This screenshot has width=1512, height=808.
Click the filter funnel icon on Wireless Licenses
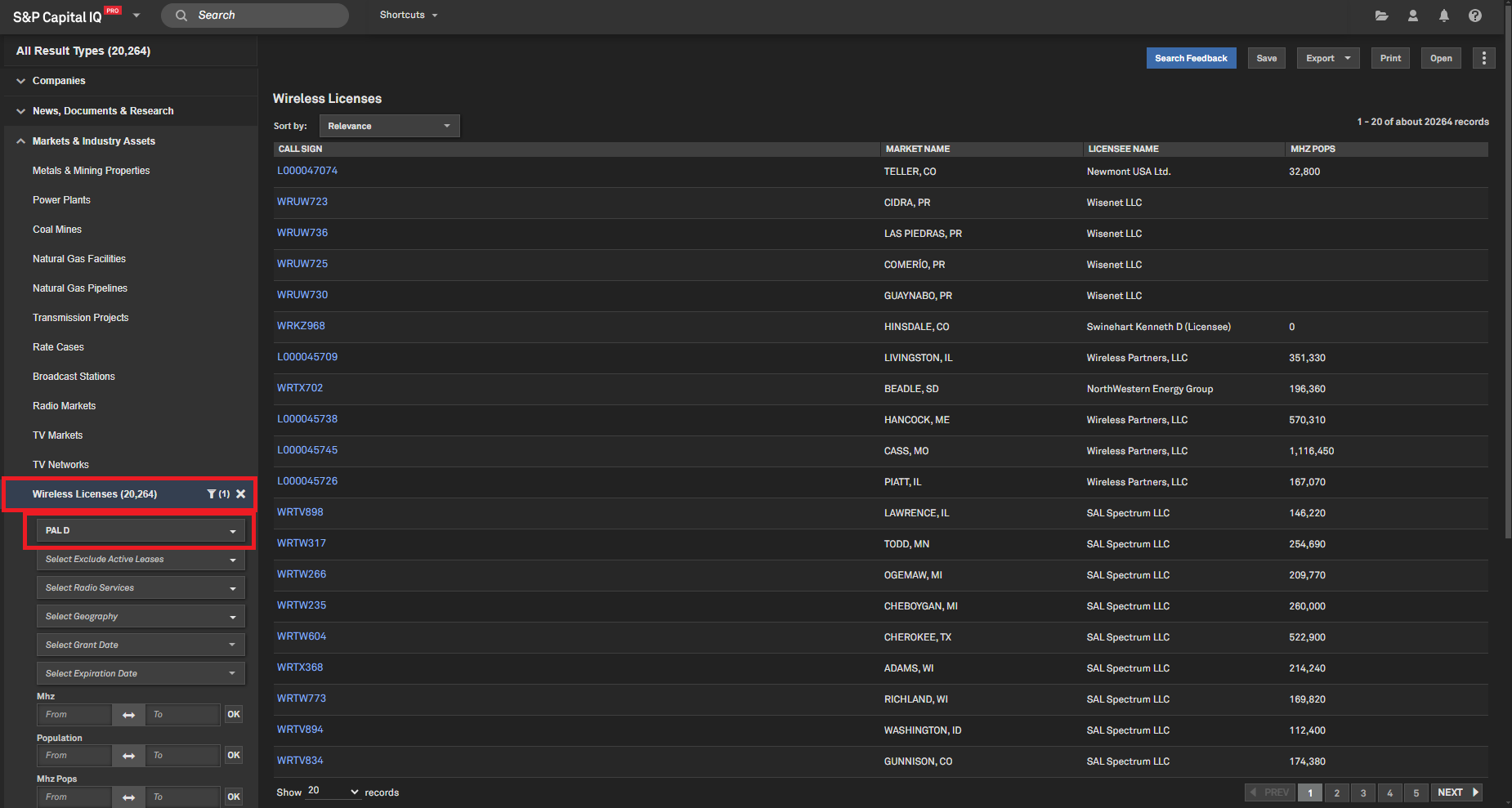212,494
